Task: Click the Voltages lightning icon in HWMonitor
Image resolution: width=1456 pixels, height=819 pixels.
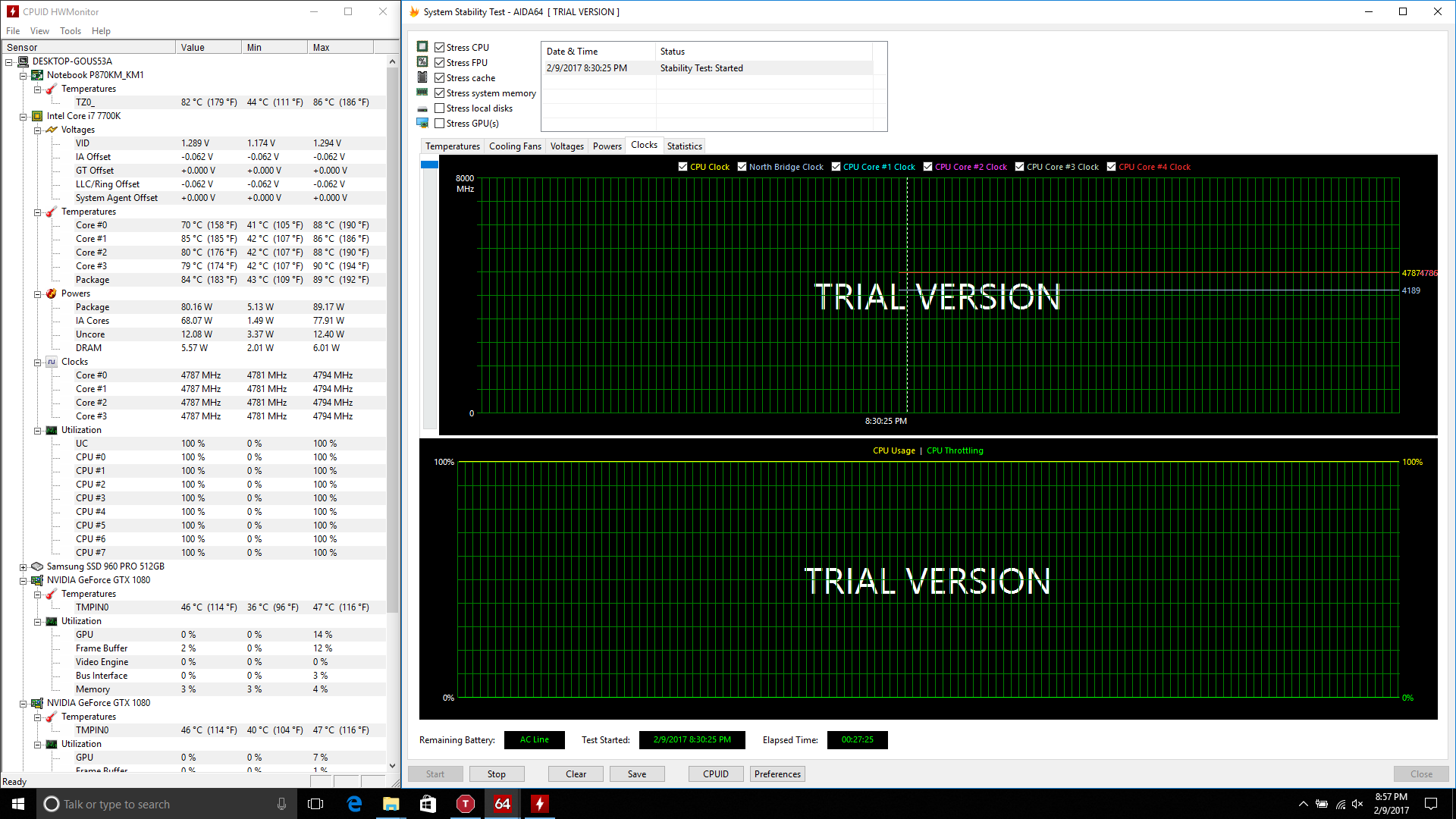Action: tap(52, 130)
